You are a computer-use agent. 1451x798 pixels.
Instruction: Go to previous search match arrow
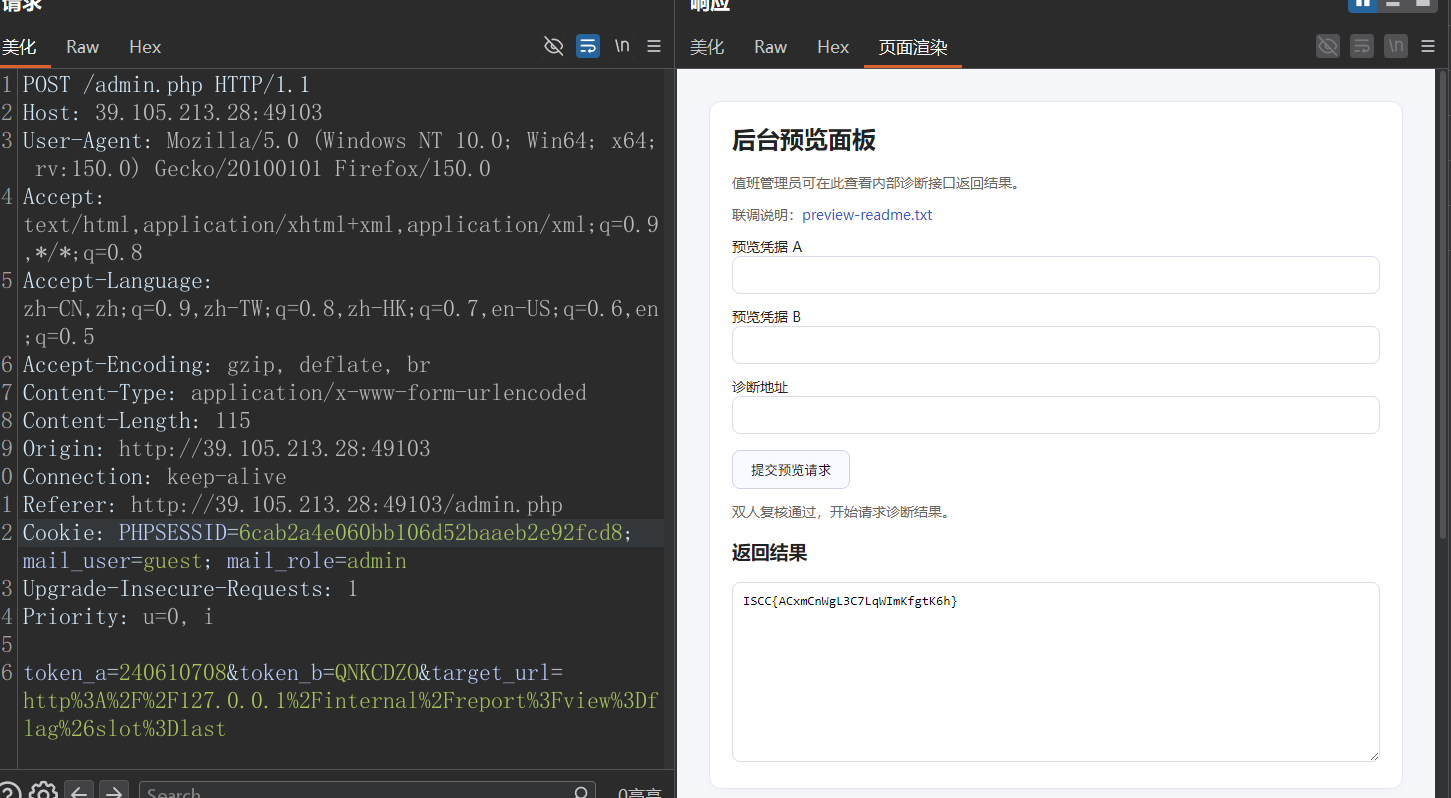click(x=80, y=792)
